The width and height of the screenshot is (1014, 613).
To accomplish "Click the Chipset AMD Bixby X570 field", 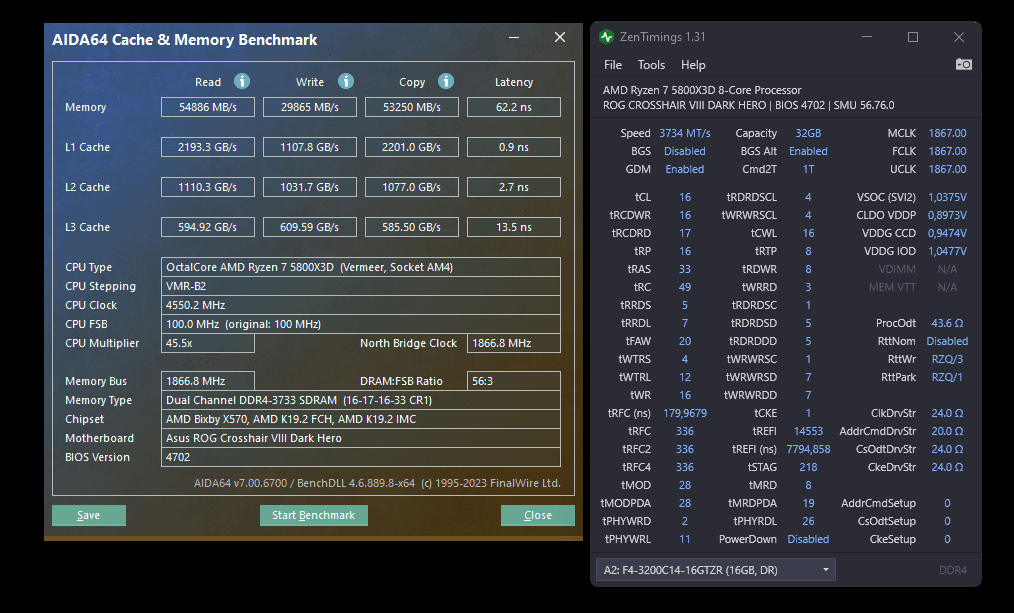I will coord(361,419).
